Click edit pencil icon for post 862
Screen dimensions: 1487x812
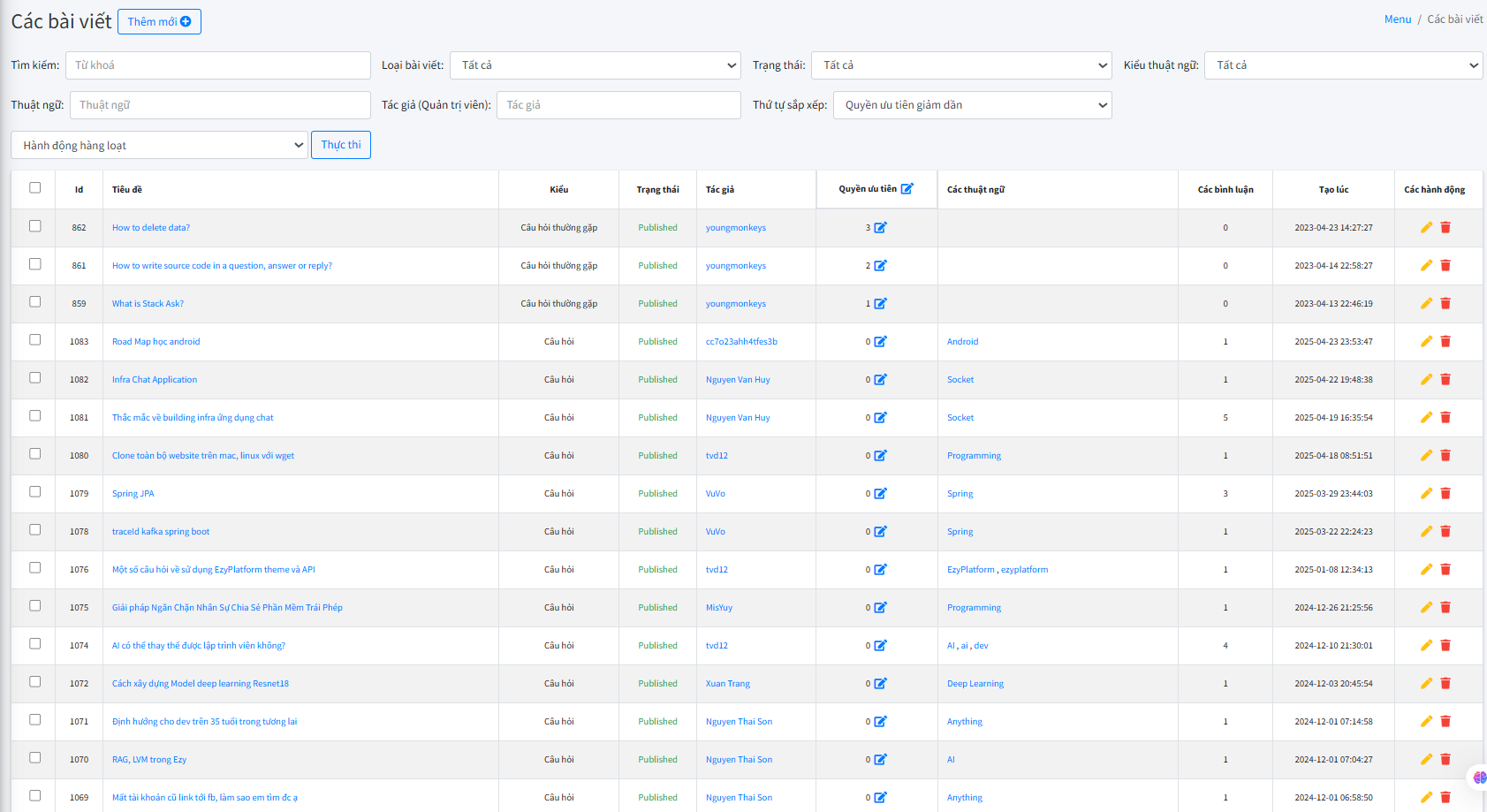pos(1426,227)
